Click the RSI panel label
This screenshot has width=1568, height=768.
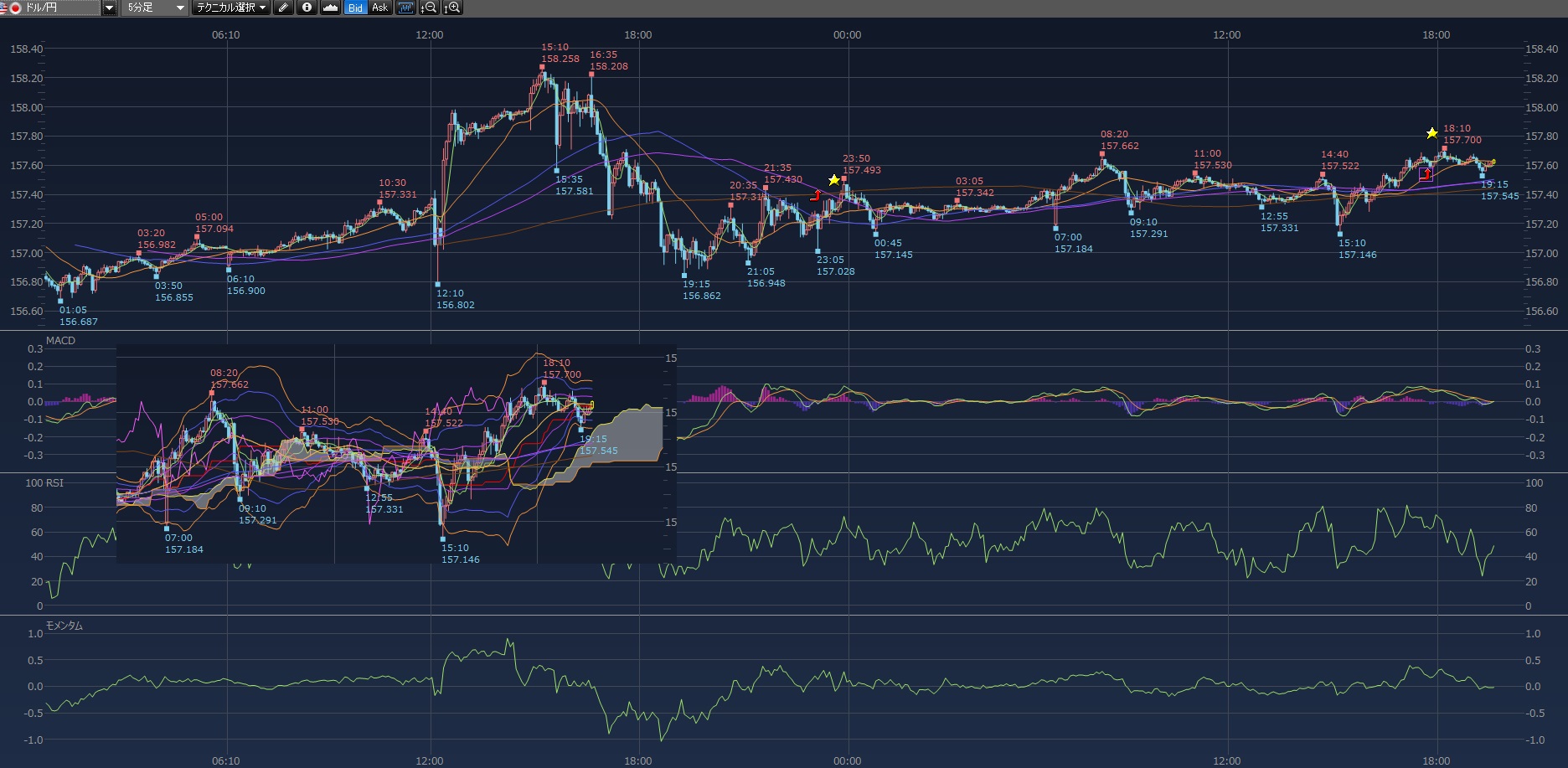pos(54,482)
